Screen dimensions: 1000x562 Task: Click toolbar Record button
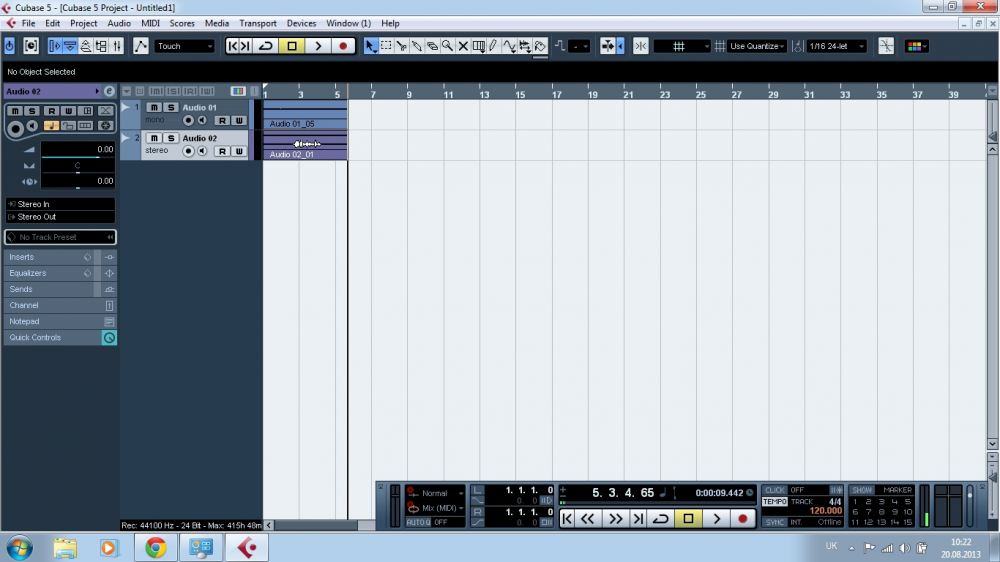pos(343,46)
